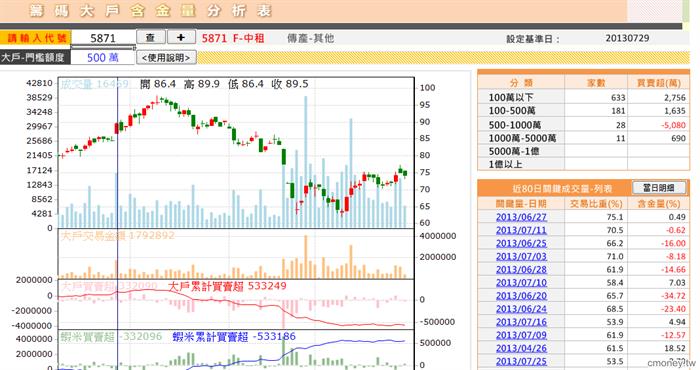Click the -5,080 net buy value
Viewport: 700px width, 370px height.
click(673, 125)
